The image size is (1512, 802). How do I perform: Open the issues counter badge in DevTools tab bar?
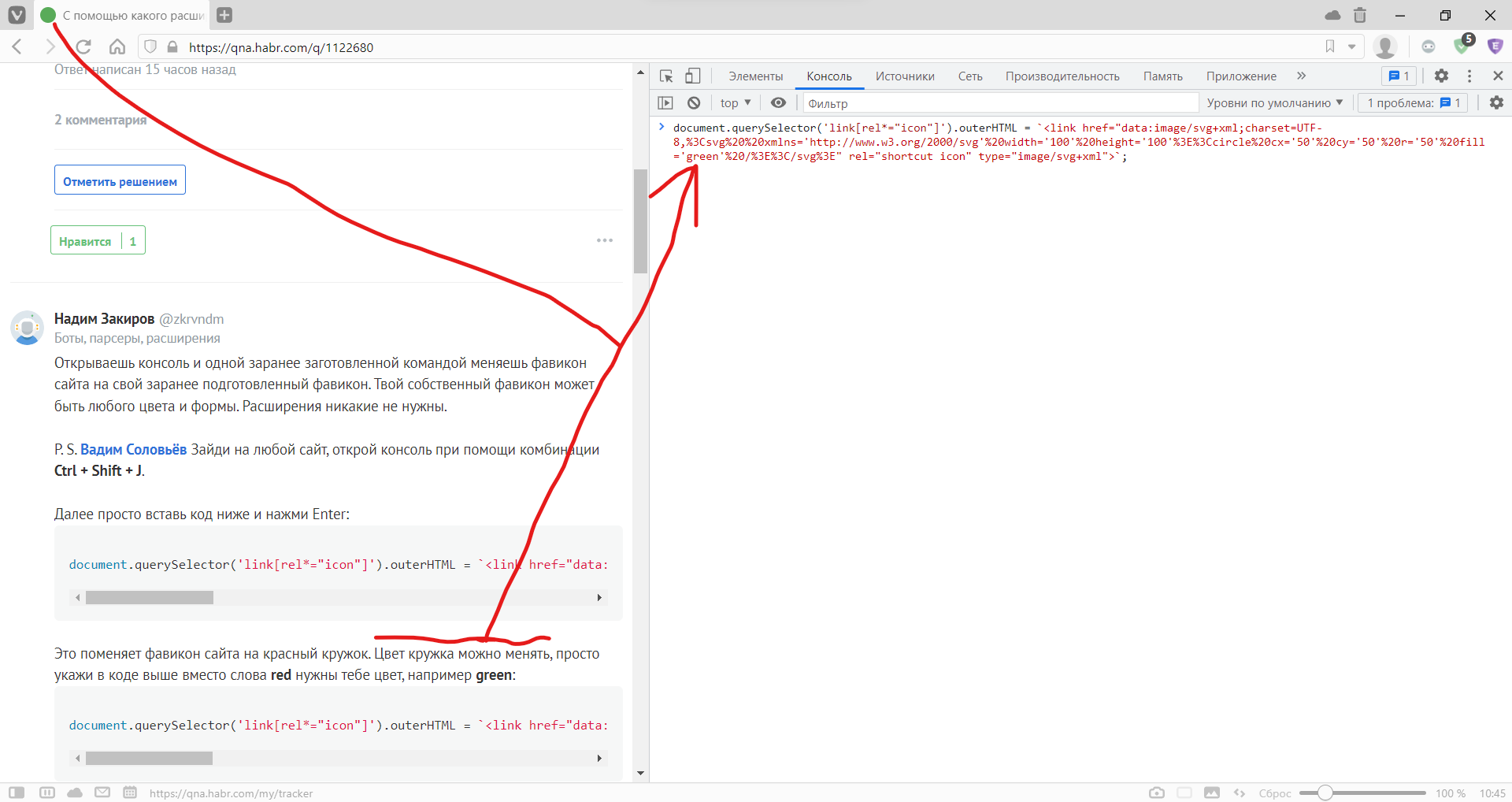point(1399,76)
